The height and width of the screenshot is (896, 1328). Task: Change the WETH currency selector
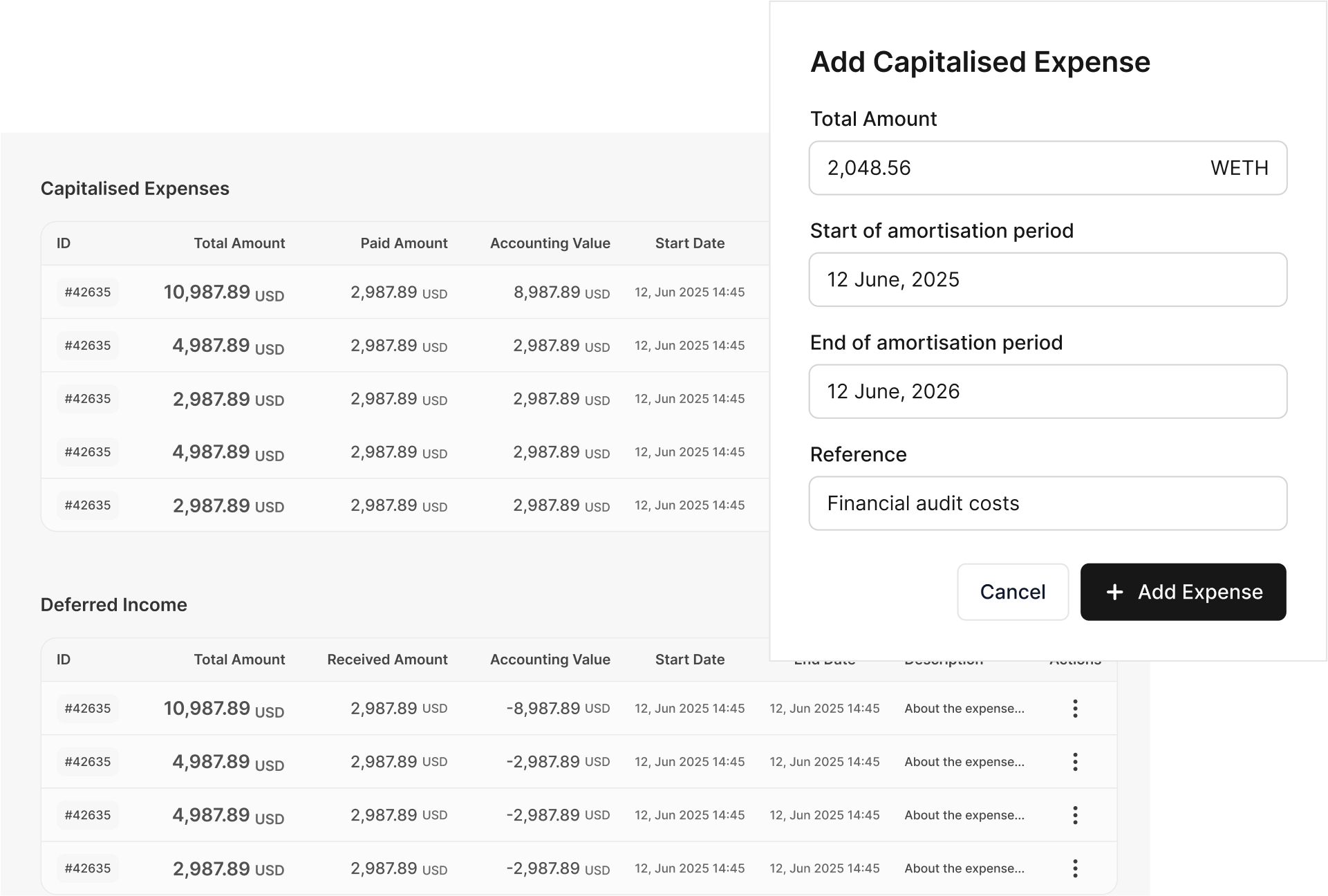coord(1239,168)
